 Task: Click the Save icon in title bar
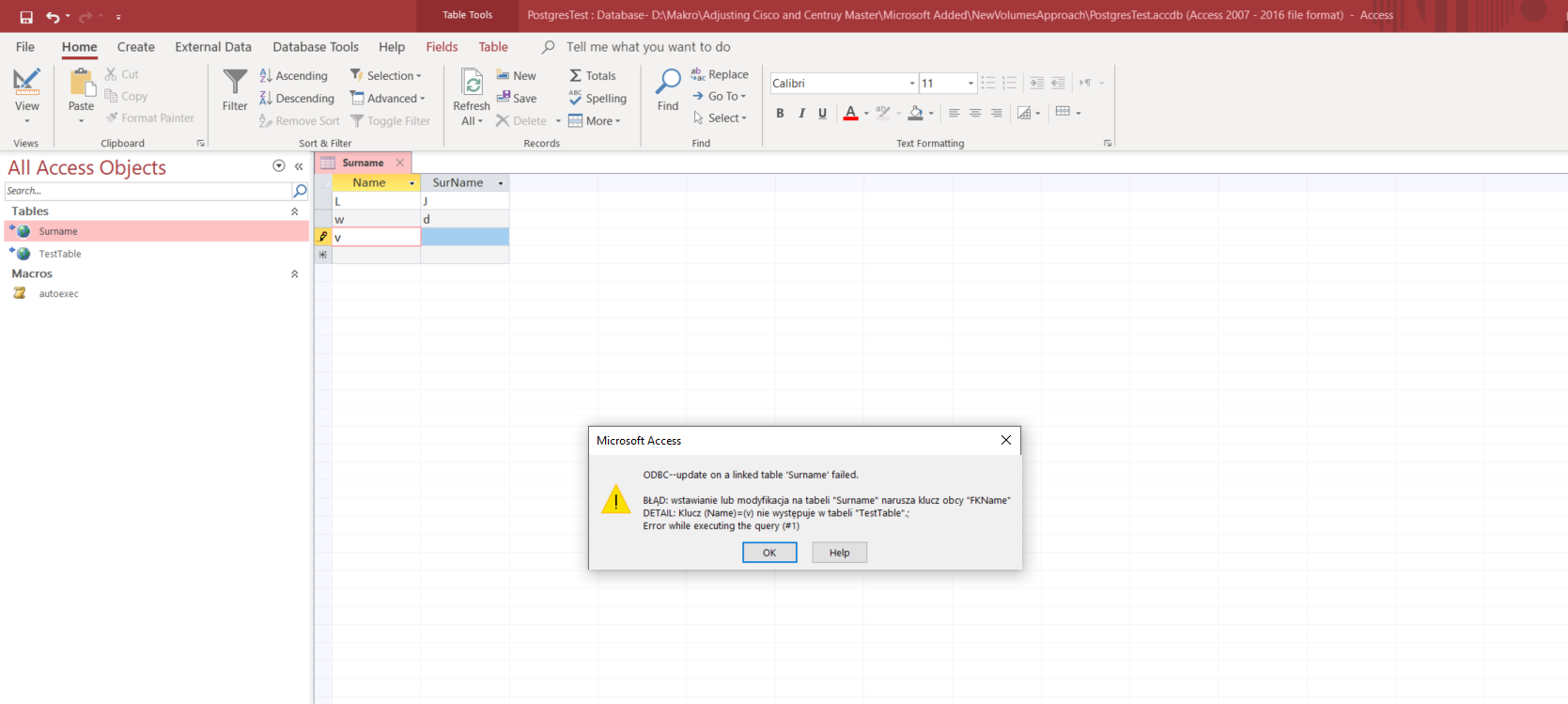click(25, 17)
